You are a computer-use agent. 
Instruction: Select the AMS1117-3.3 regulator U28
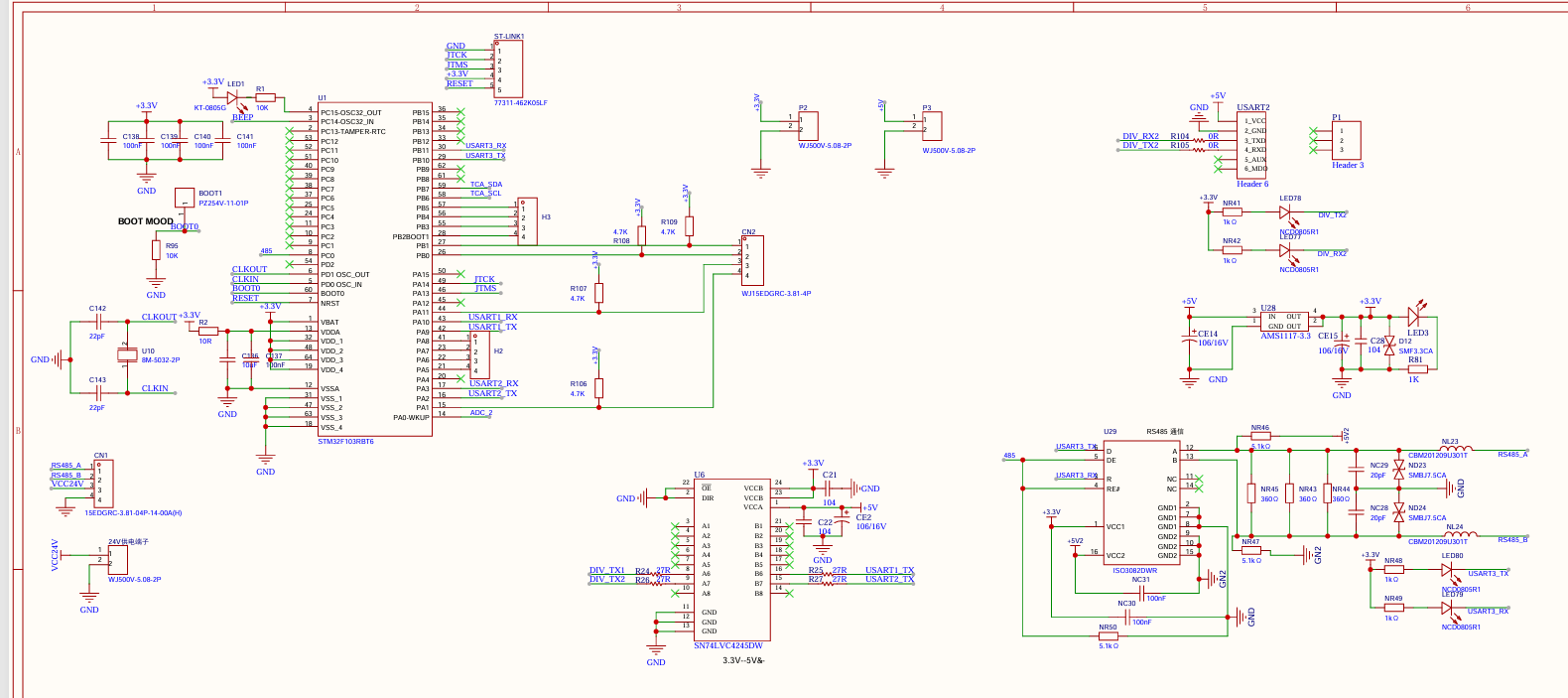1285,321
